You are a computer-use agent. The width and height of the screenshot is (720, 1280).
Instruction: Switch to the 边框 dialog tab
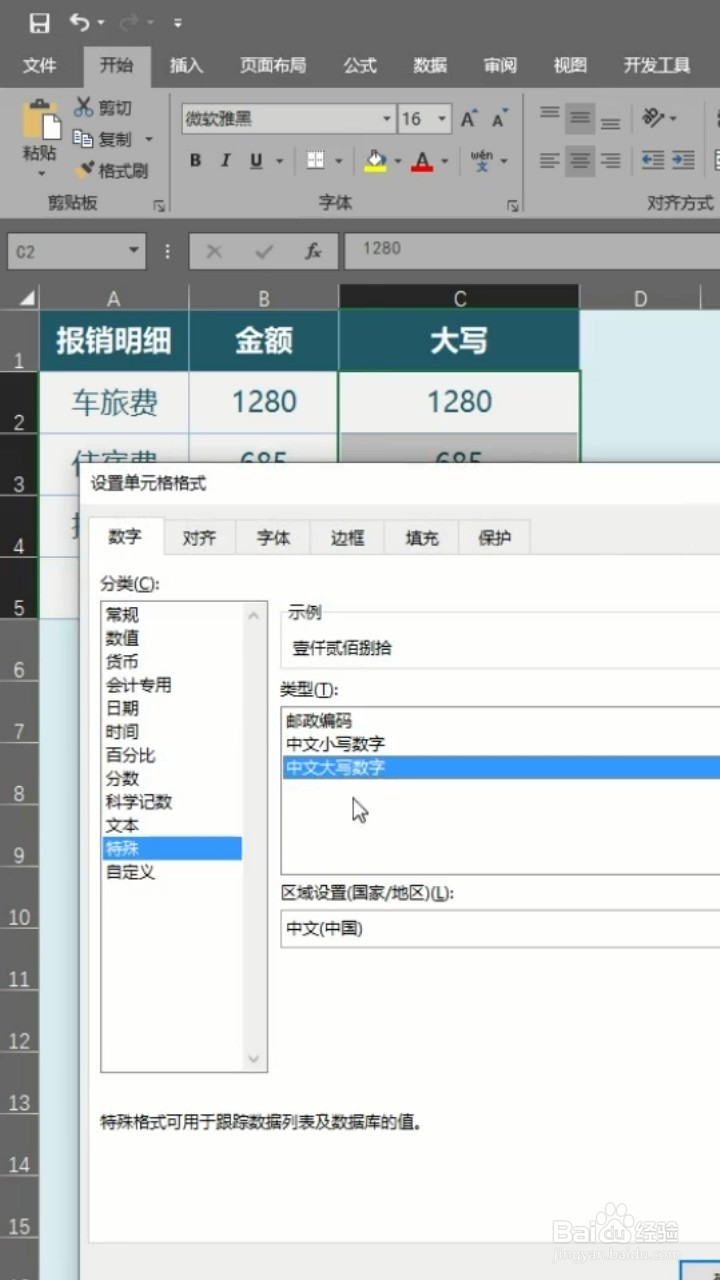tap(347, 537)
